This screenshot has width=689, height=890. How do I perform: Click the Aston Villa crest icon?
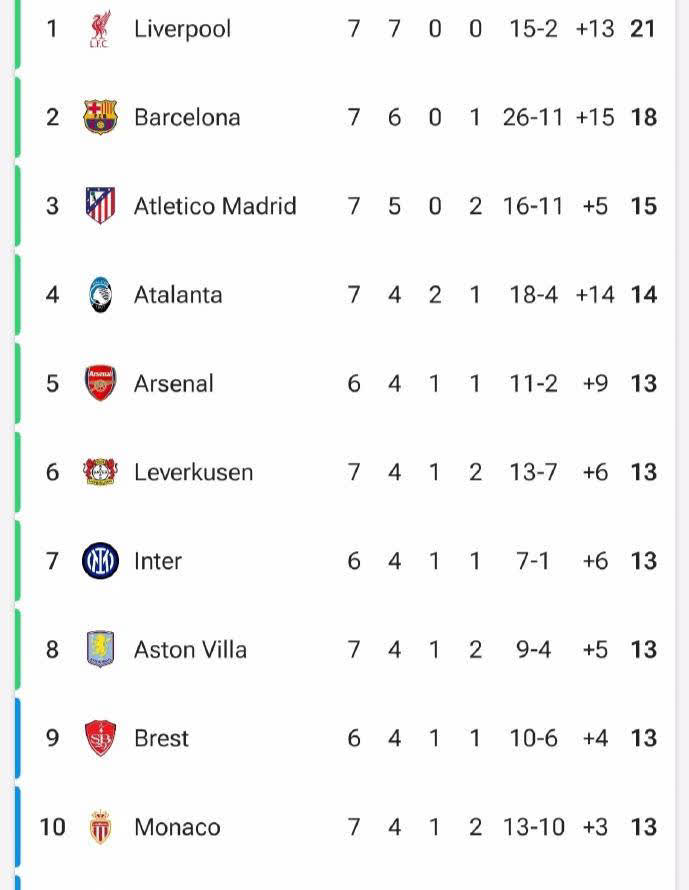point(100,649)
